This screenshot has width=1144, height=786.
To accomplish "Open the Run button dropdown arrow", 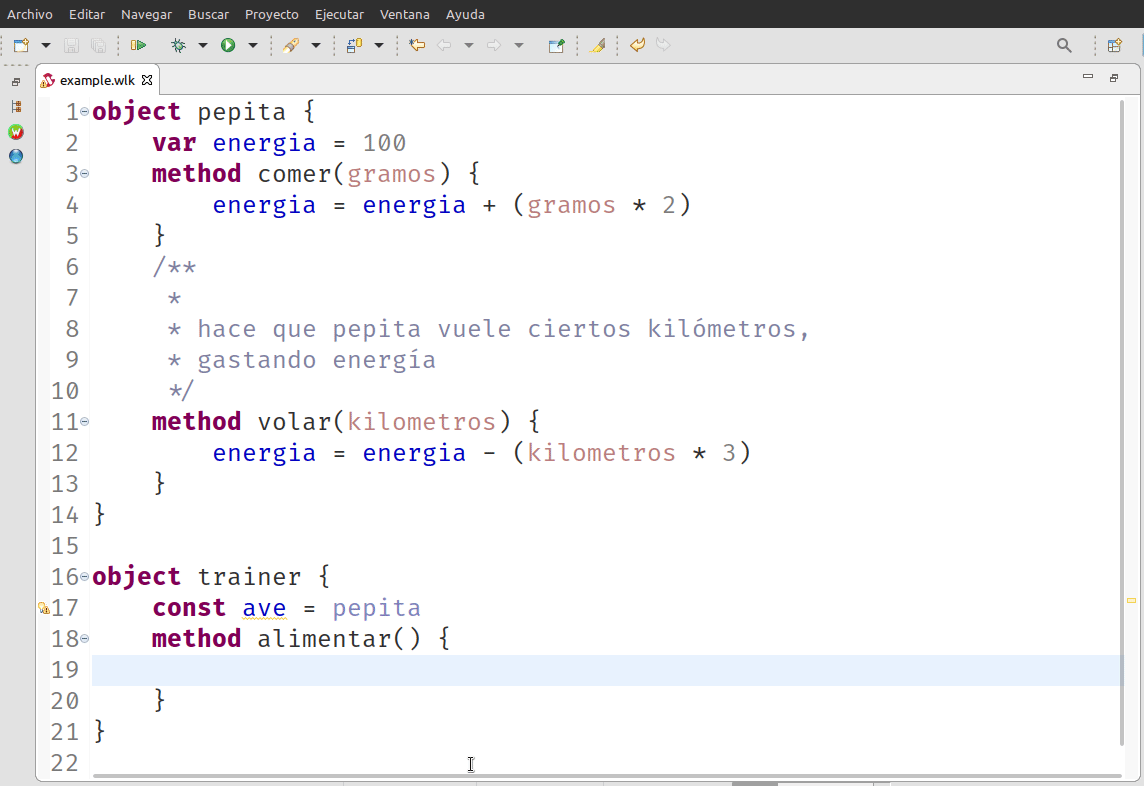I will (253, 45).
